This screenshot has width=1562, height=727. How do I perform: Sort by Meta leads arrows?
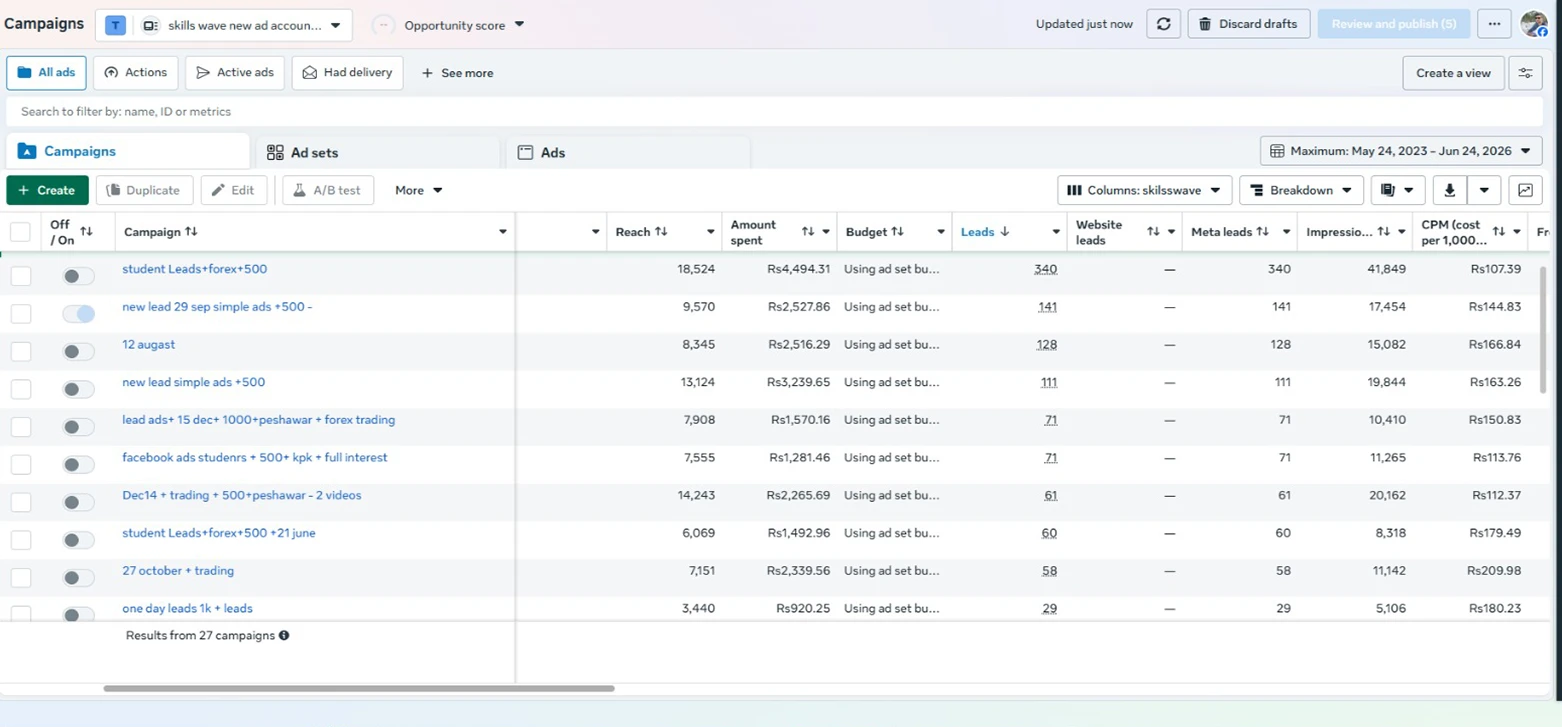pyautogui.click(x=1263, y=232)
